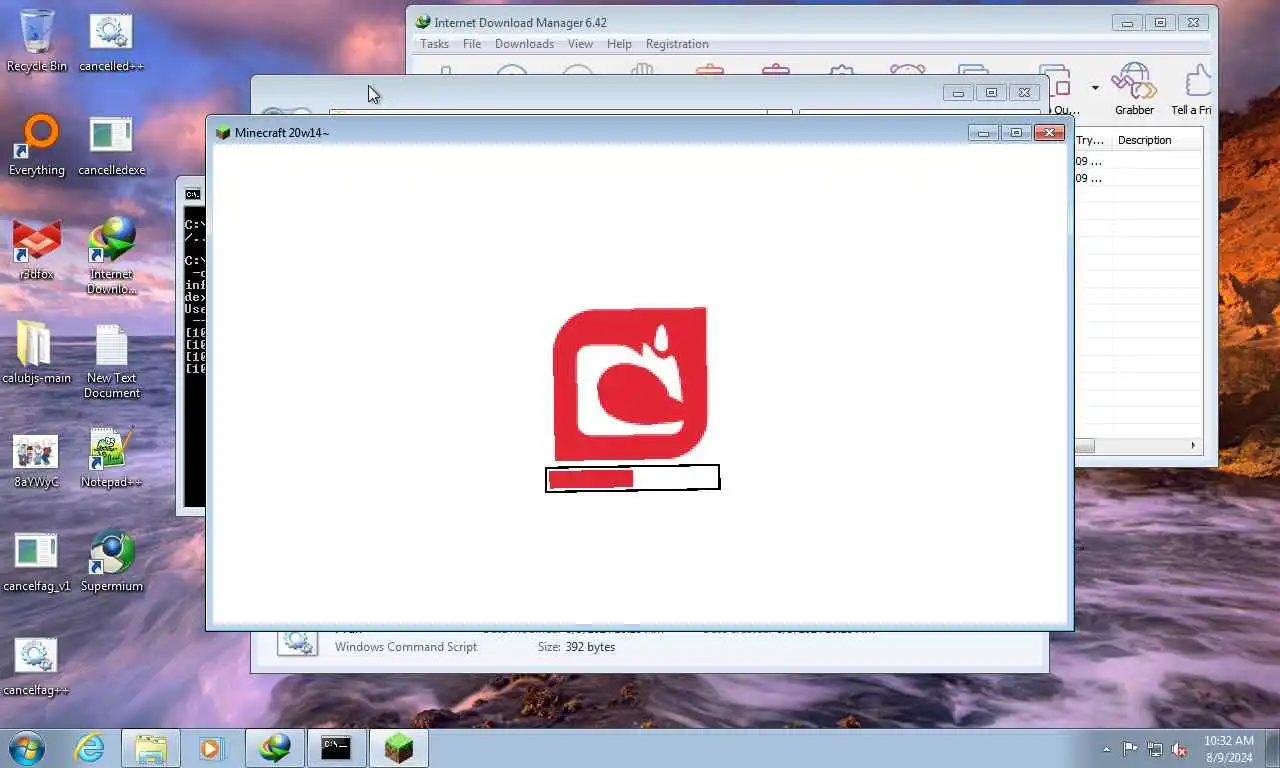Open the Windows Start menu

pos(27,748)
